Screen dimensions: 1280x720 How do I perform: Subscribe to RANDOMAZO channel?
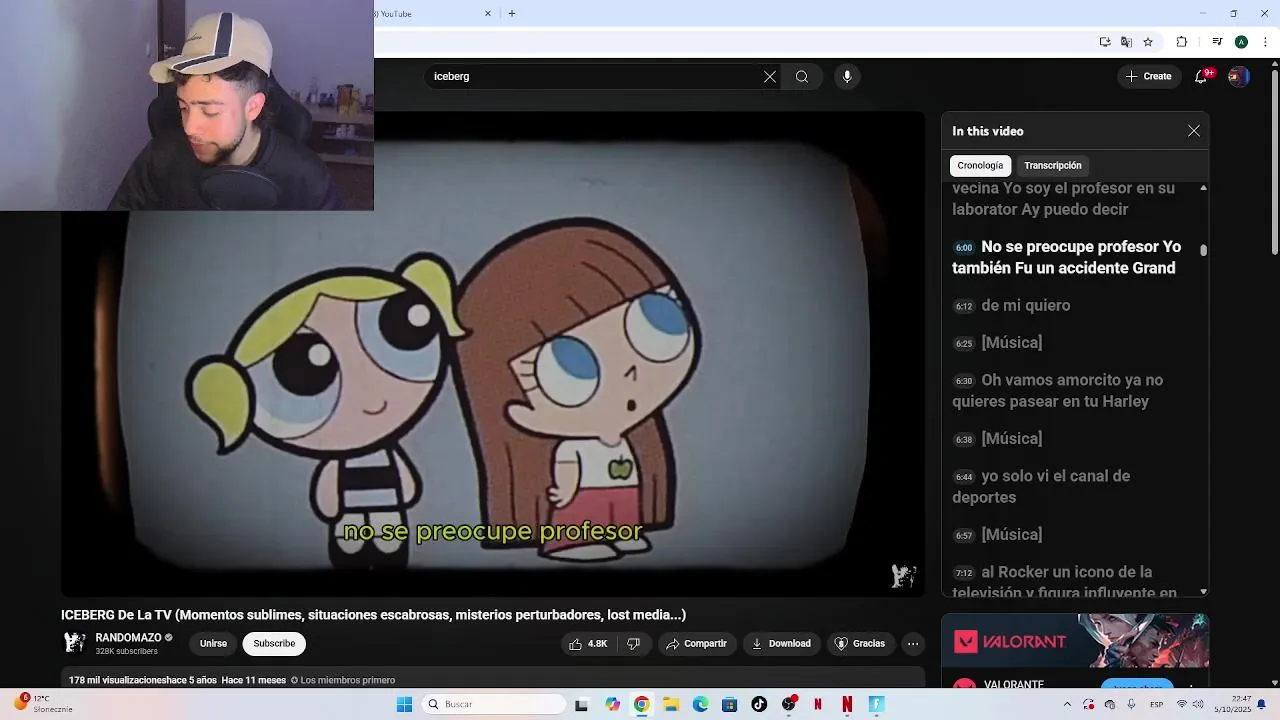click(274, 644)
